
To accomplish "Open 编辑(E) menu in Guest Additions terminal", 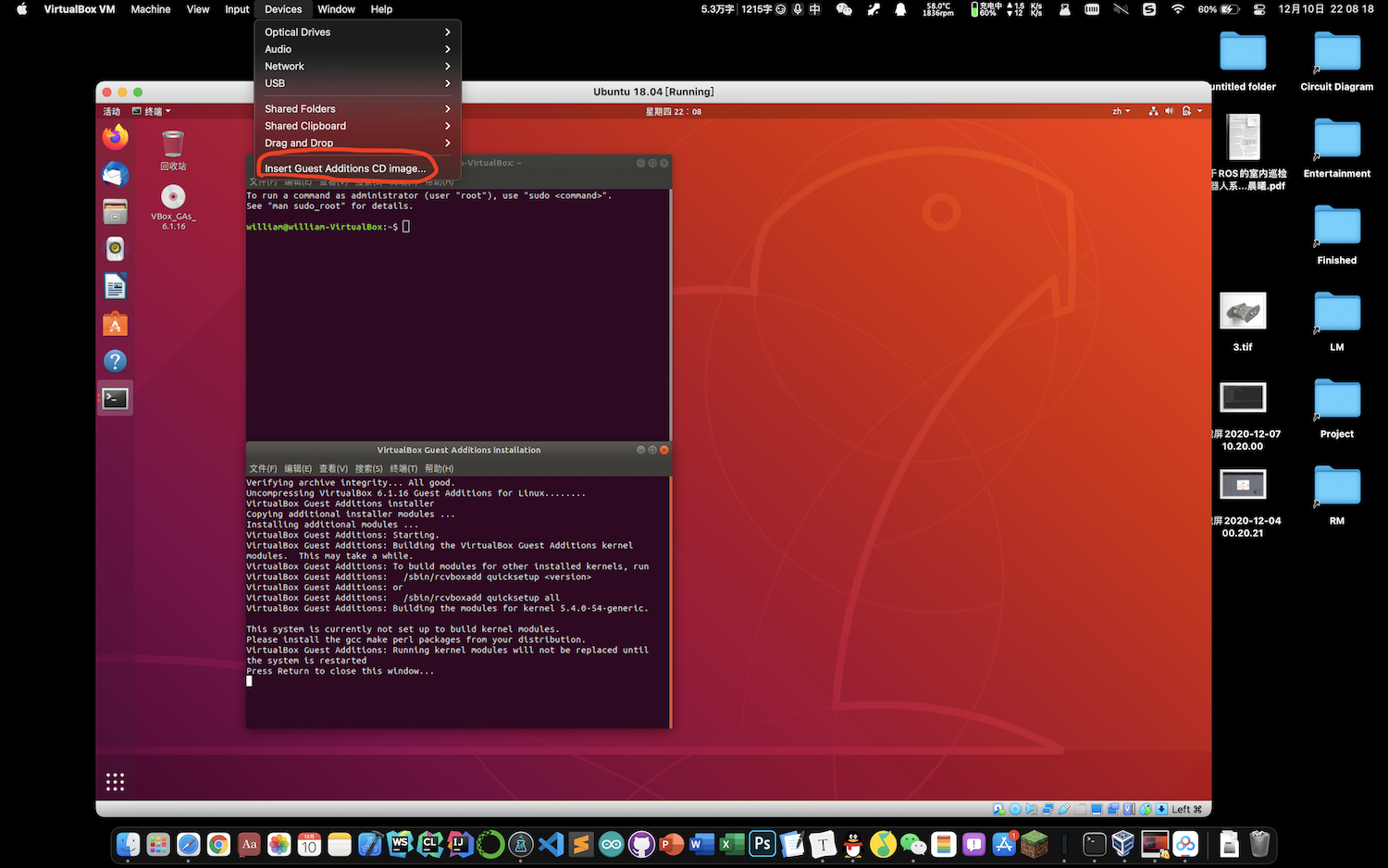I will click(298, 468).
